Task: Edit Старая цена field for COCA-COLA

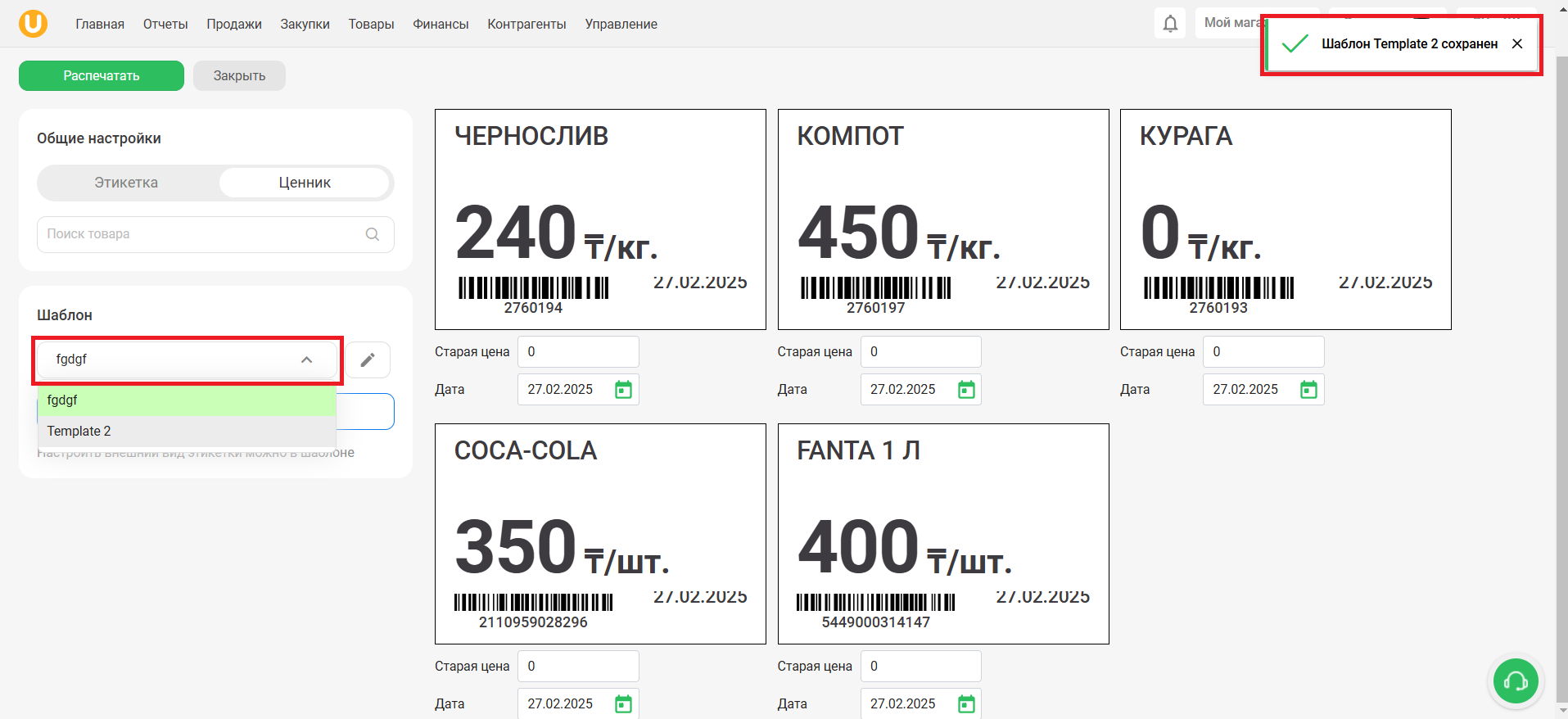Action: (578, 667)
